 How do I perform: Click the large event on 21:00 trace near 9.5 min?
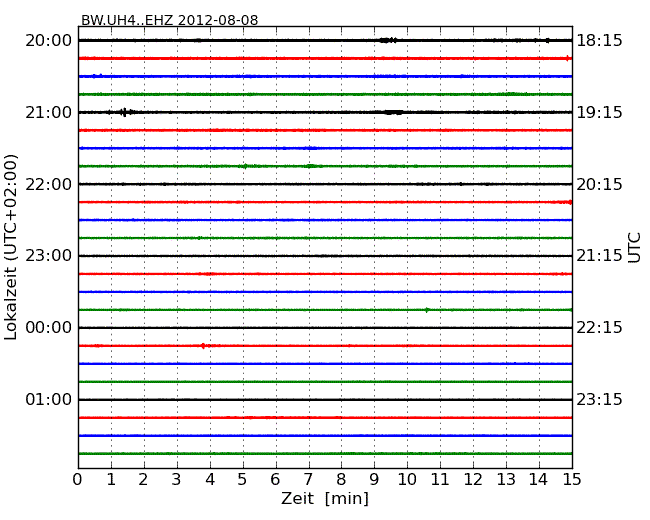point(392,112)
